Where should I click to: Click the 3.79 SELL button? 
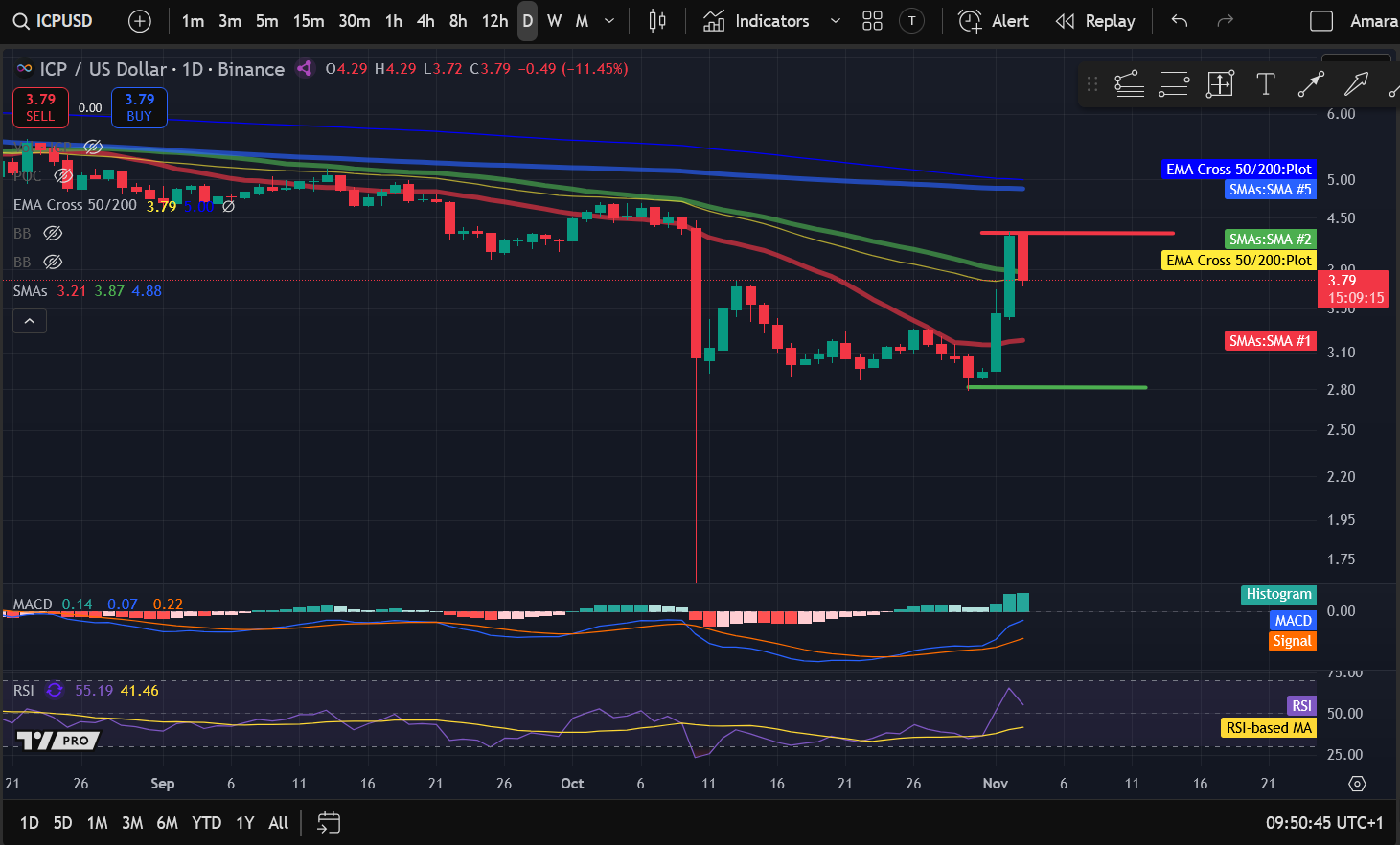[40, 107]
